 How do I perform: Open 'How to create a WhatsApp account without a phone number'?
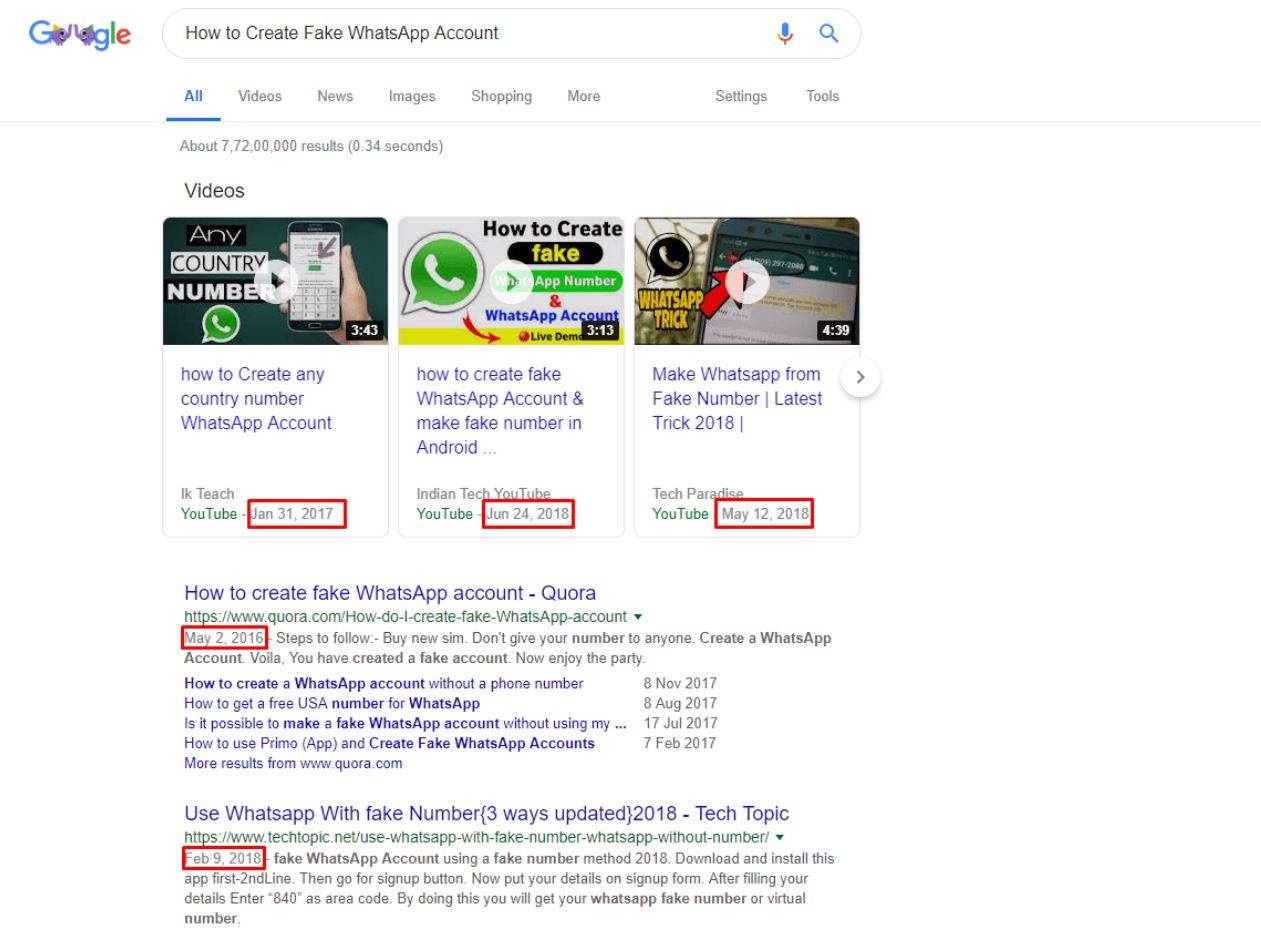click(x=384, y=684)
